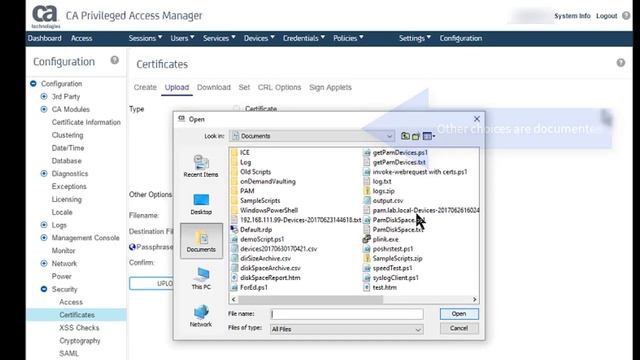640x360 pixels.
Task: Select the plink.exe file
Action: tap(381, 239)
